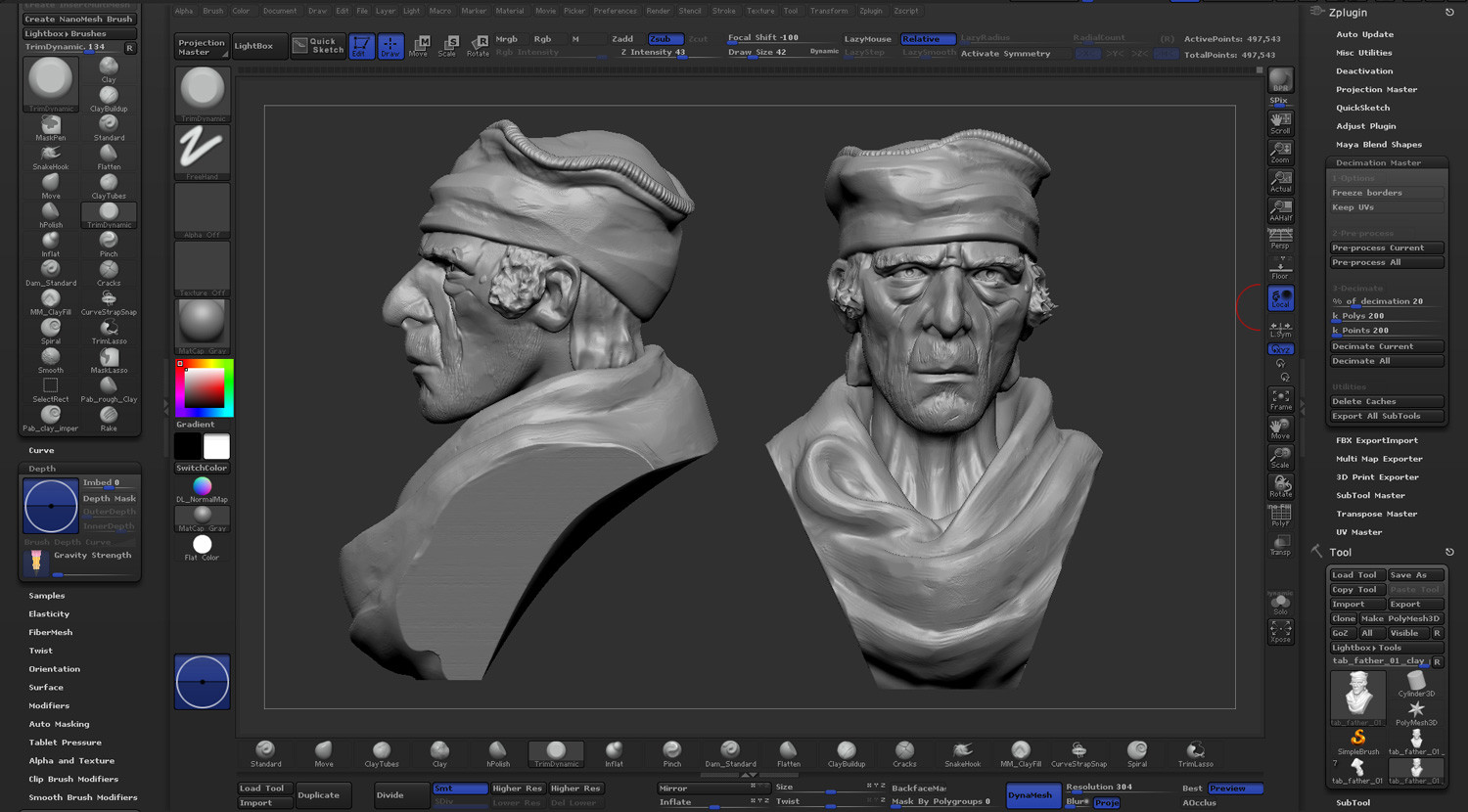Adjust the Z Intensity slider
This screenshot has width=1468, height=812.
653,53
